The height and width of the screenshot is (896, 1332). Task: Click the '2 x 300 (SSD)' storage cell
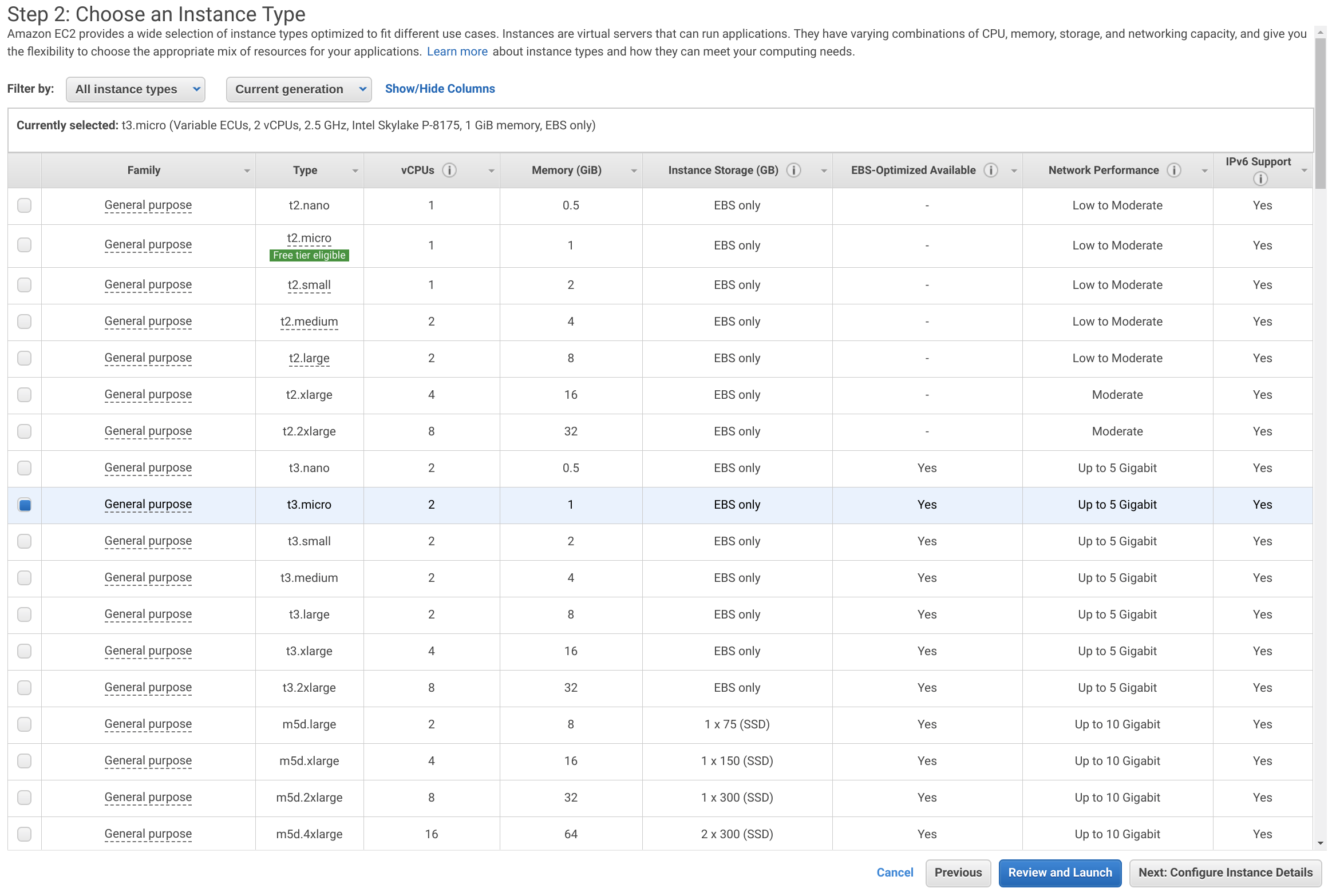click(x=737, y=834)
